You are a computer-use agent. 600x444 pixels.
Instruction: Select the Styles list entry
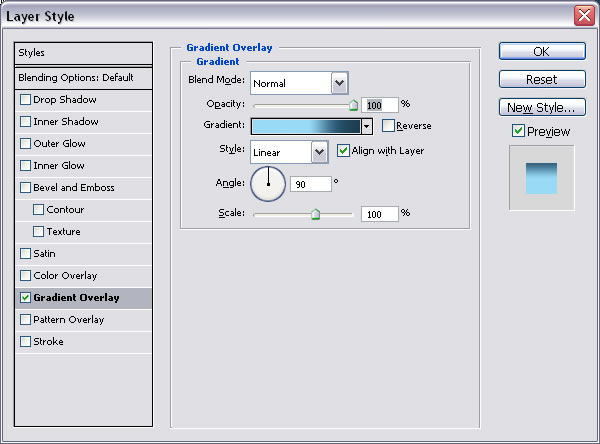(x=83, y=53)
